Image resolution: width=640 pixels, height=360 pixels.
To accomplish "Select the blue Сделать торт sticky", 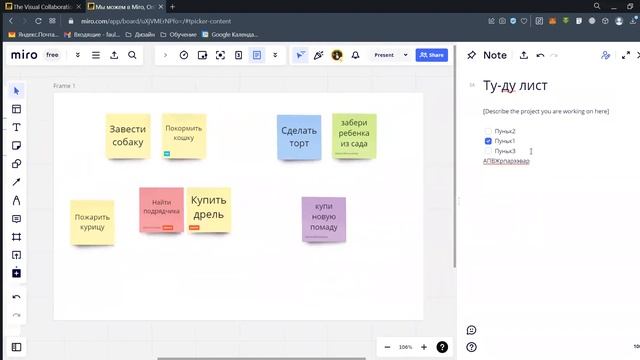I will tap(299, 137).
